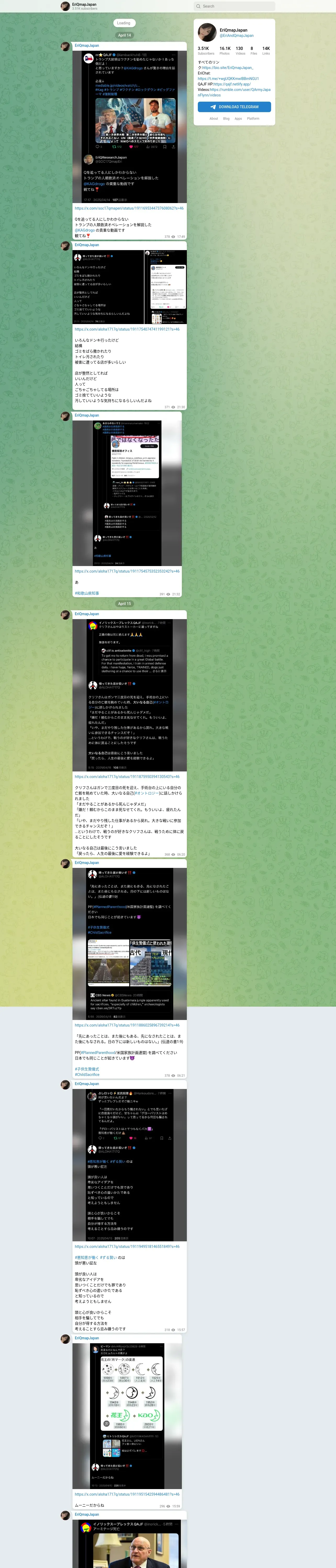Open the @EriAndQmapJapan username link
336x1568 pixels.
tap(237, 36)
